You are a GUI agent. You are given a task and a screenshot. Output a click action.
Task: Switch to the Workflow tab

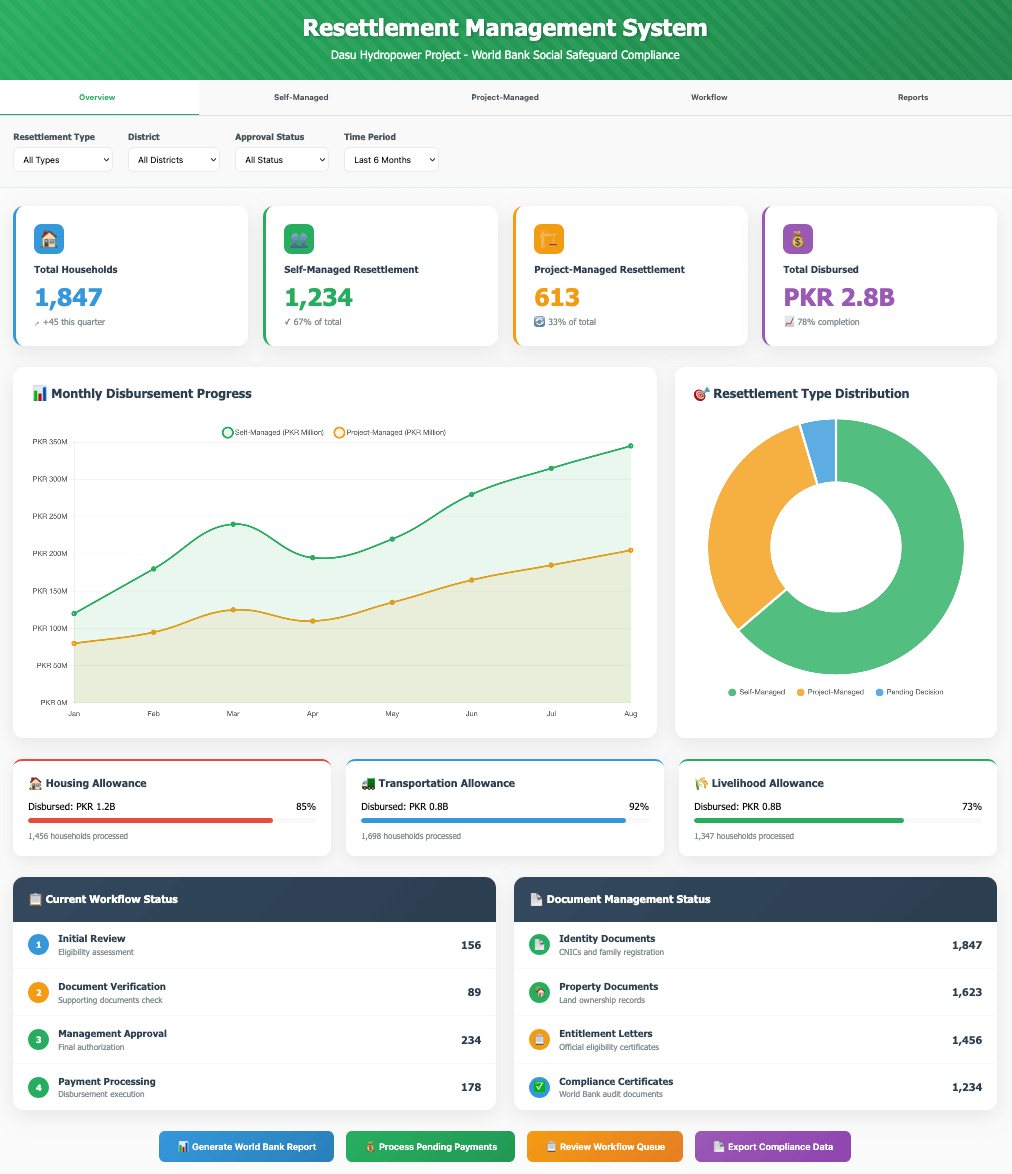tap(709, 98)
